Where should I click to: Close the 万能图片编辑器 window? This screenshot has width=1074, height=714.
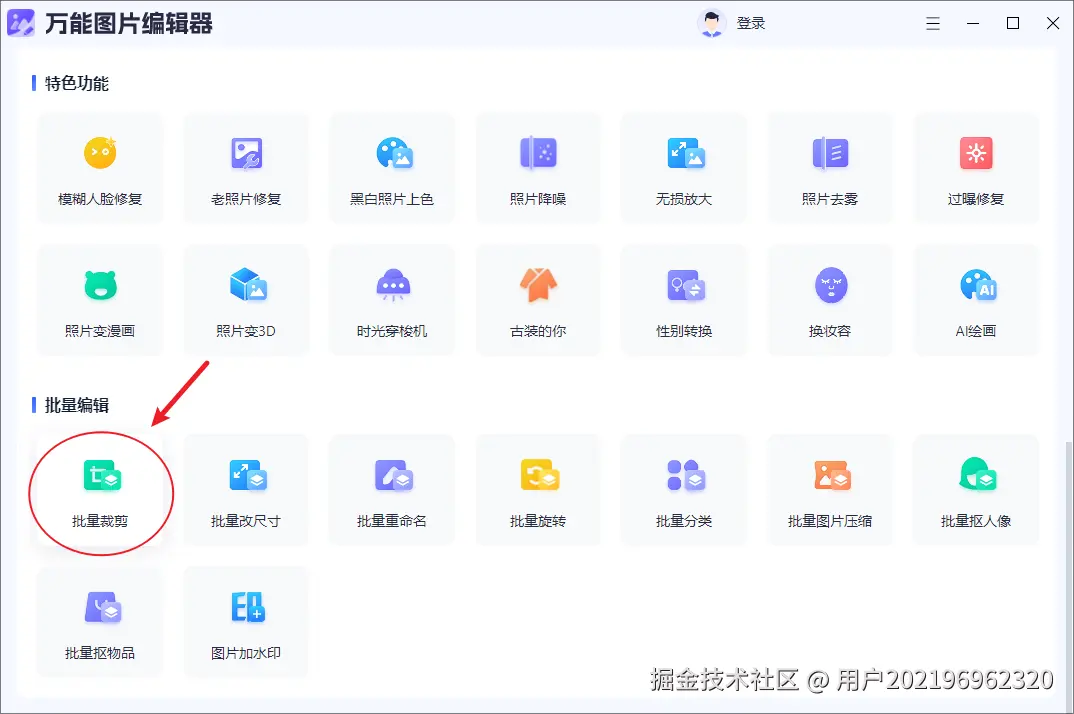coord(1053,23)
